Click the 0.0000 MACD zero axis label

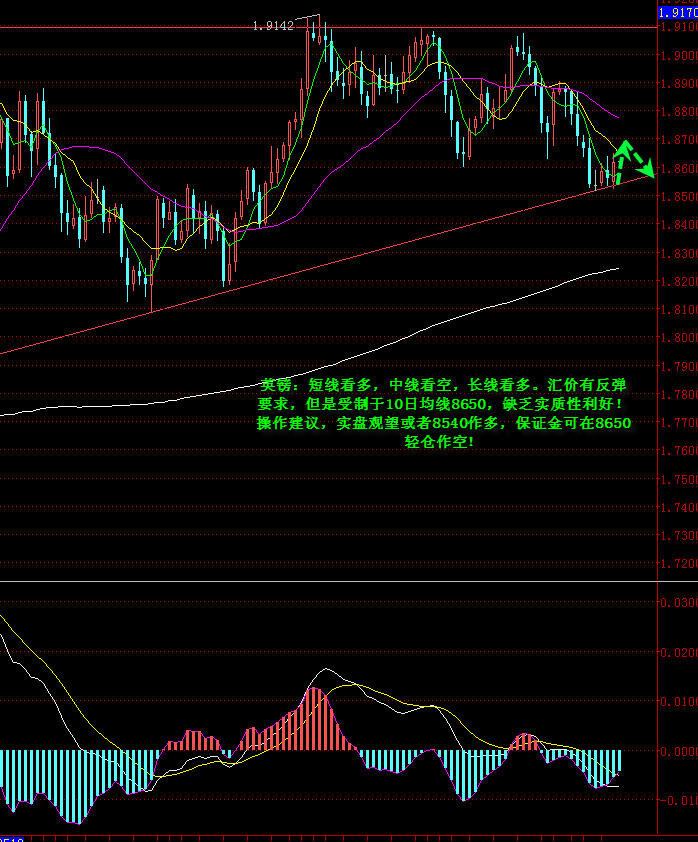pos(679,751)
